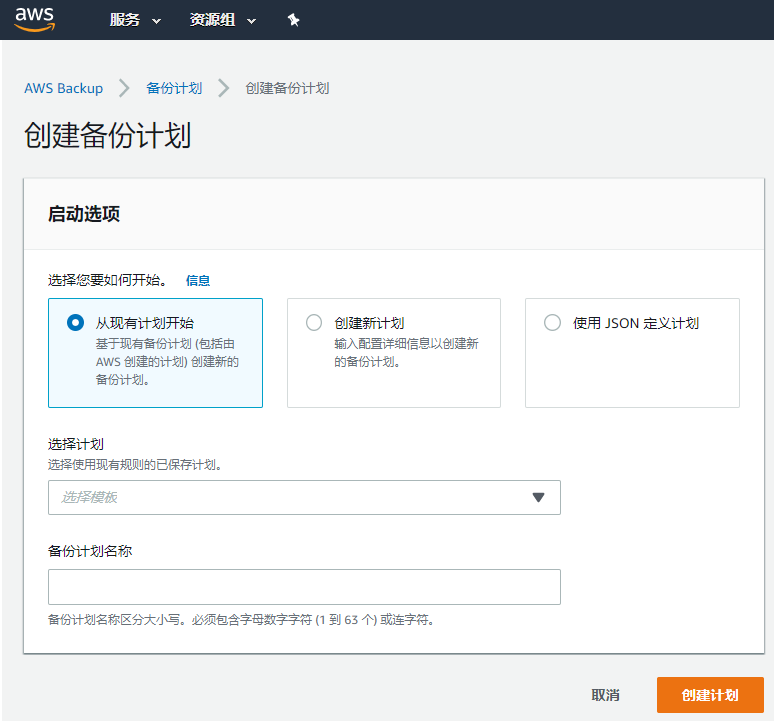The height and width of the screenshot is (721, 774).
Task: Click the 创建备份计划 breadcrumb item
Action: point(287,88)
